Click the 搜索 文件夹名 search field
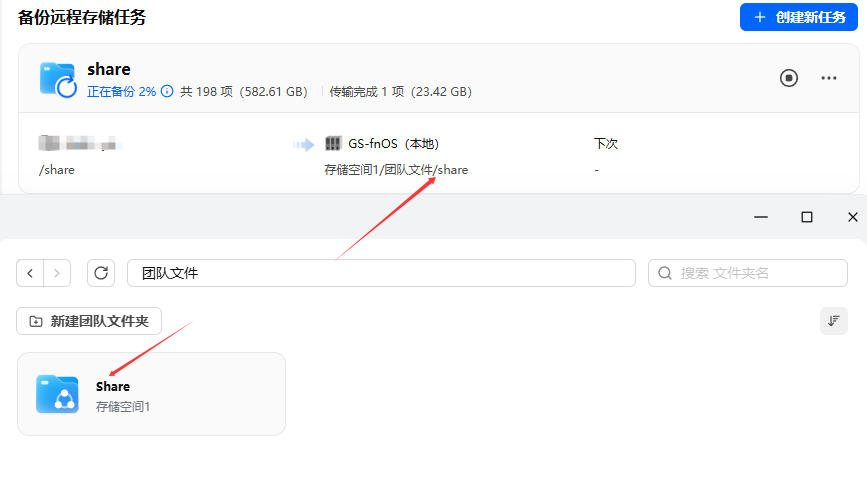Image resolution: width=867 pixels, height=486 pixels. 748,273
